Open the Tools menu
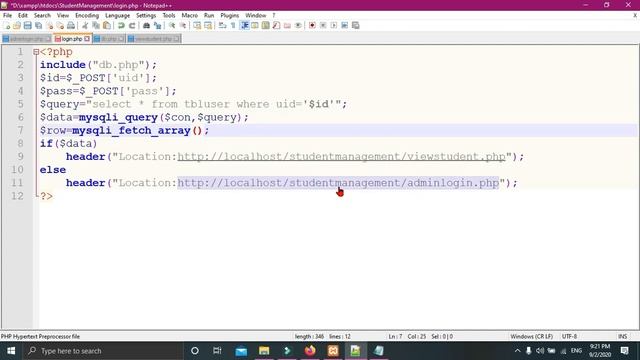The width and height of the screenshot is (640, 360). click(169, 16)
